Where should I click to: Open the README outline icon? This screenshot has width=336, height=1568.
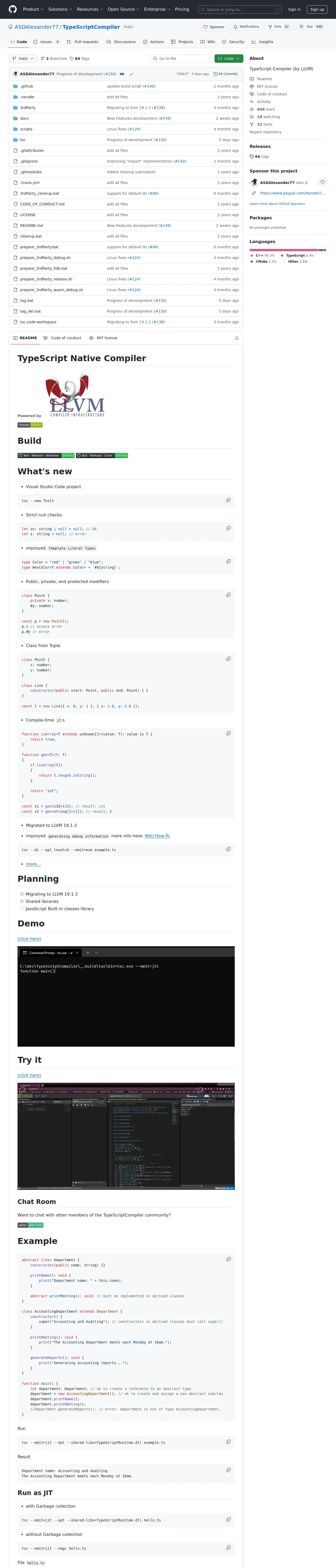(x=236, y=338)
